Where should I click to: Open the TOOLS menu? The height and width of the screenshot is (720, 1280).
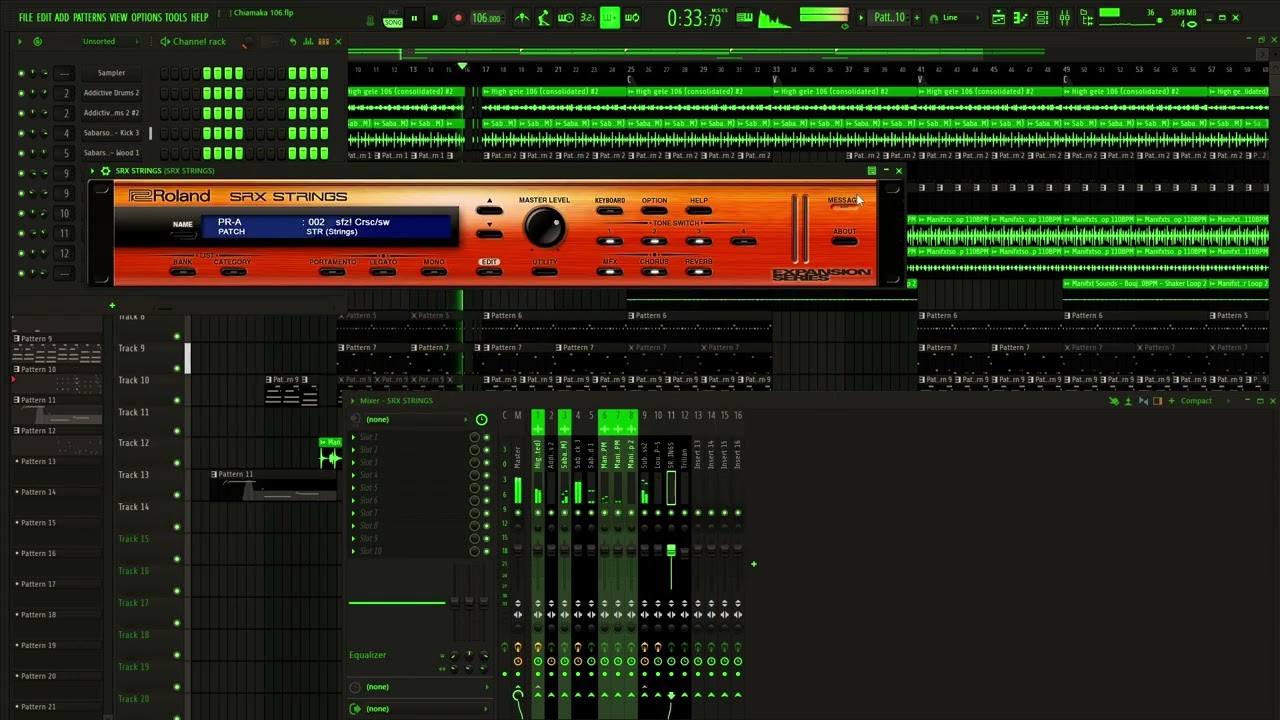click(x=176, y=18)
